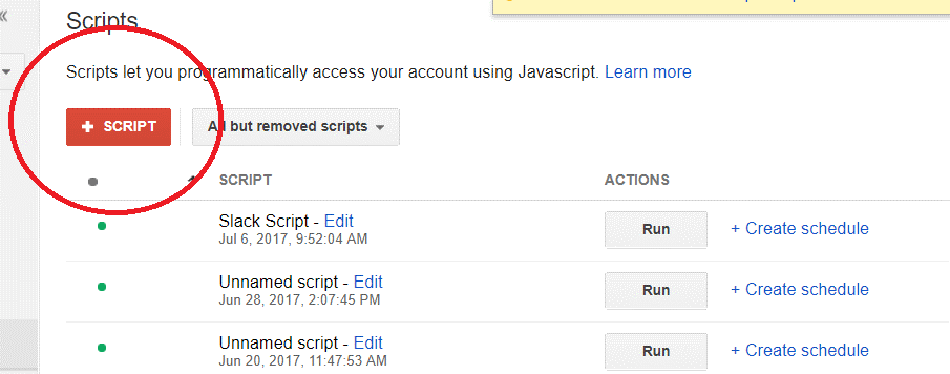This screenshot has width=950, height=374.
Task: Create schedule for Slack Script
Action: coord(800,229)
